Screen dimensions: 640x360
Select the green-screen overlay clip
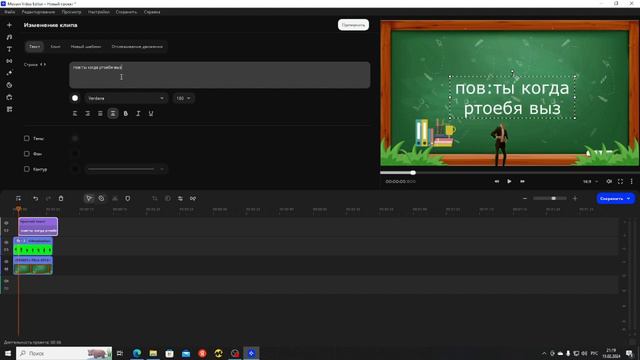point(33,246)
